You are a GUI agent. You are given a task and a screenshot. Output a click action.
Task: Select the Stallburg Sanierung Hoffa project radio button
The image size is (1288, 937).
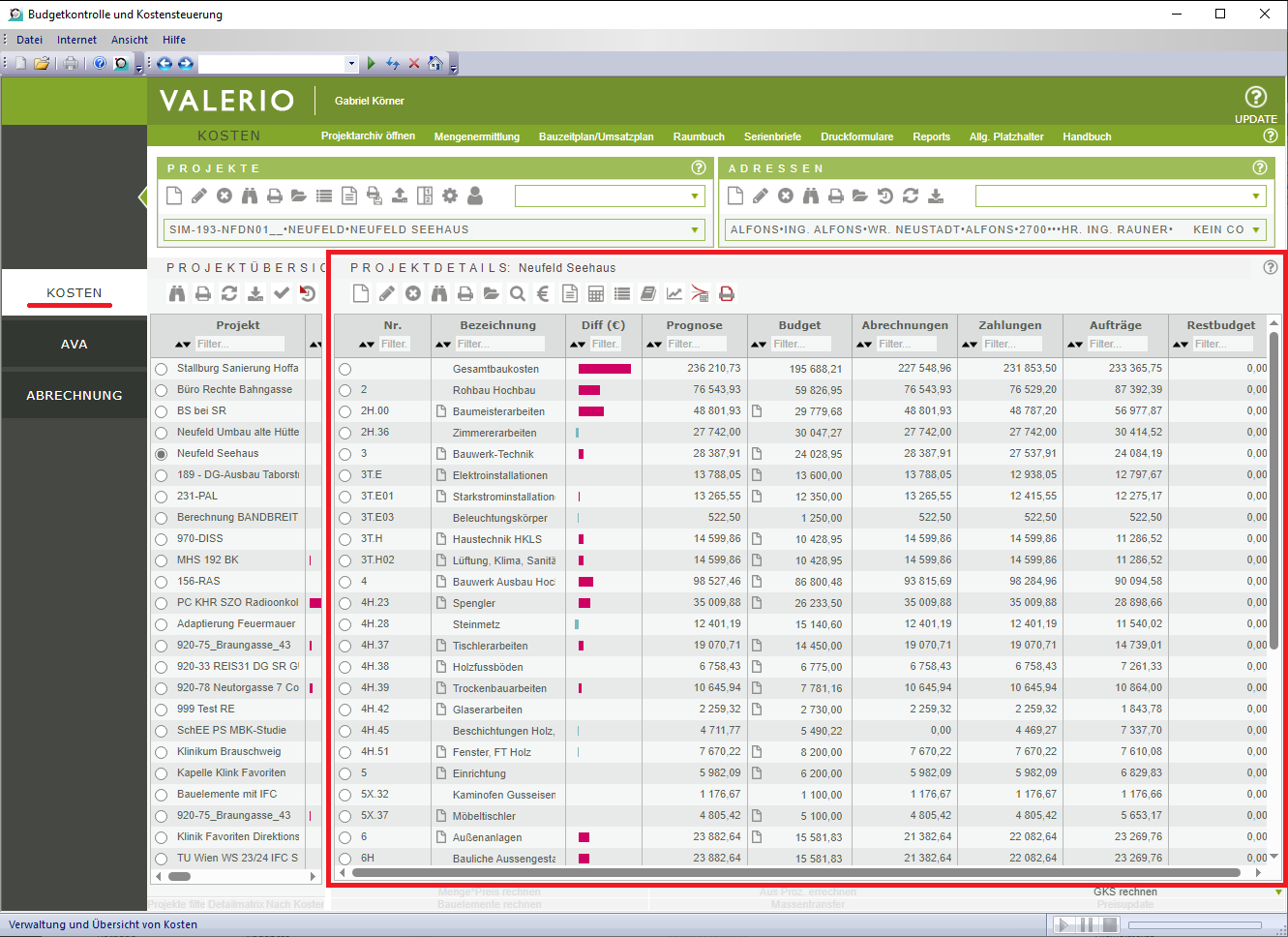(162, 369)
